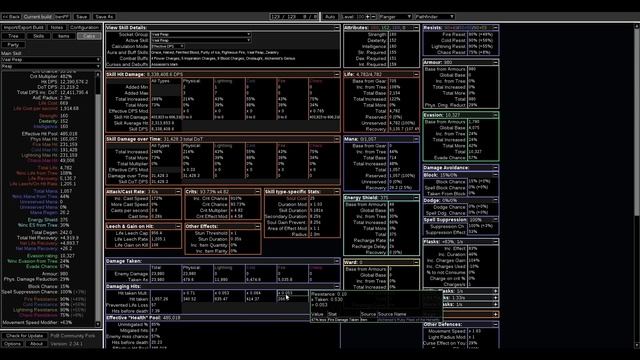Open the Configuration tab
This screenshot has width=640, height=360.
[84, 27]
